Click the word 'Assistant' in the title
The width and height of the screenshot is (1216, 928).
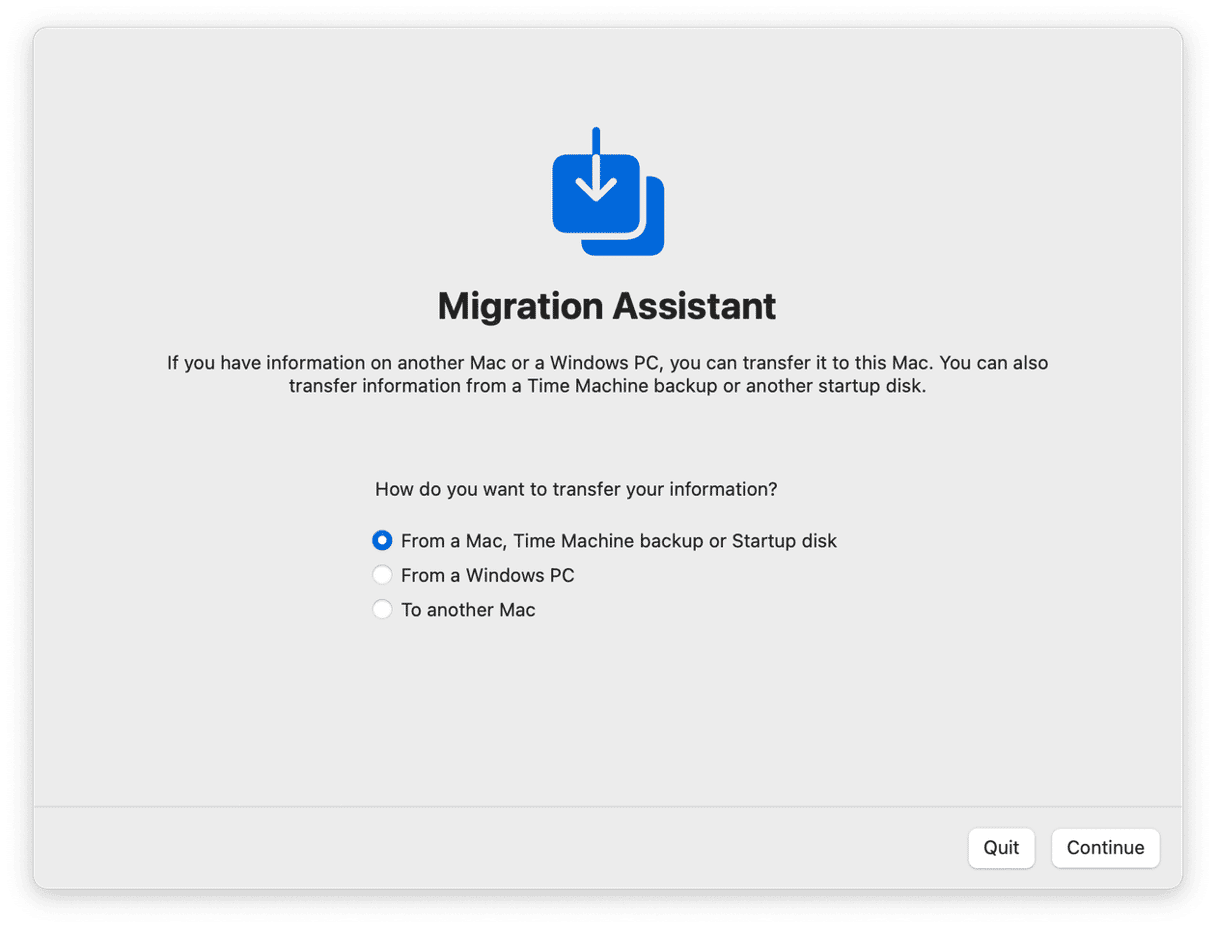click(693, 306)
